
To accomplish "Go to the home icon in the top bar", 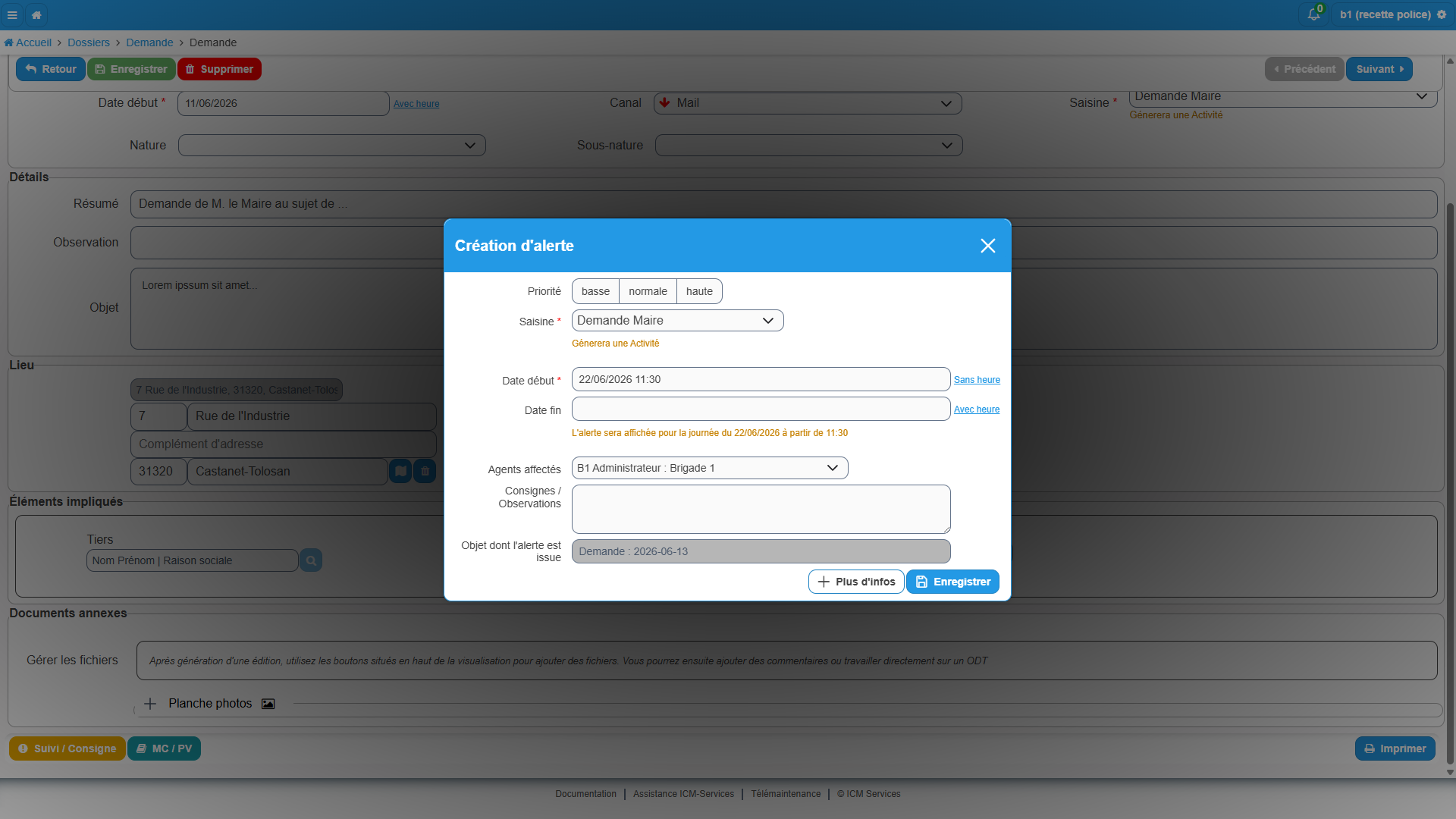I will [x=36, y=14].
